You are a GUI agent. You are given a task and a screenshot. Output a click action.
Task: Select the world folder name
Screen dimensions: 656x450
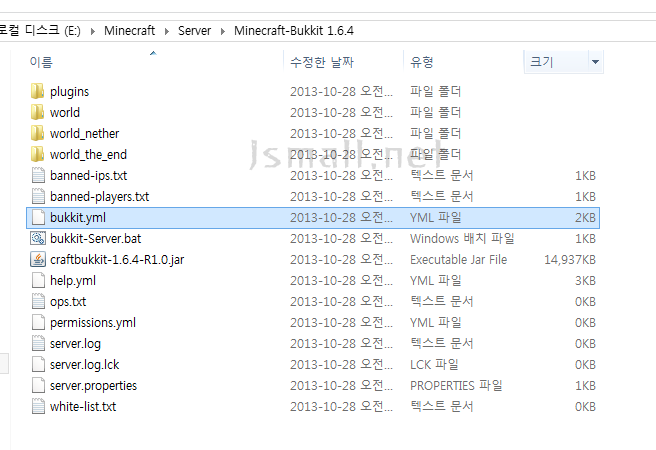(x=65, y=112)
